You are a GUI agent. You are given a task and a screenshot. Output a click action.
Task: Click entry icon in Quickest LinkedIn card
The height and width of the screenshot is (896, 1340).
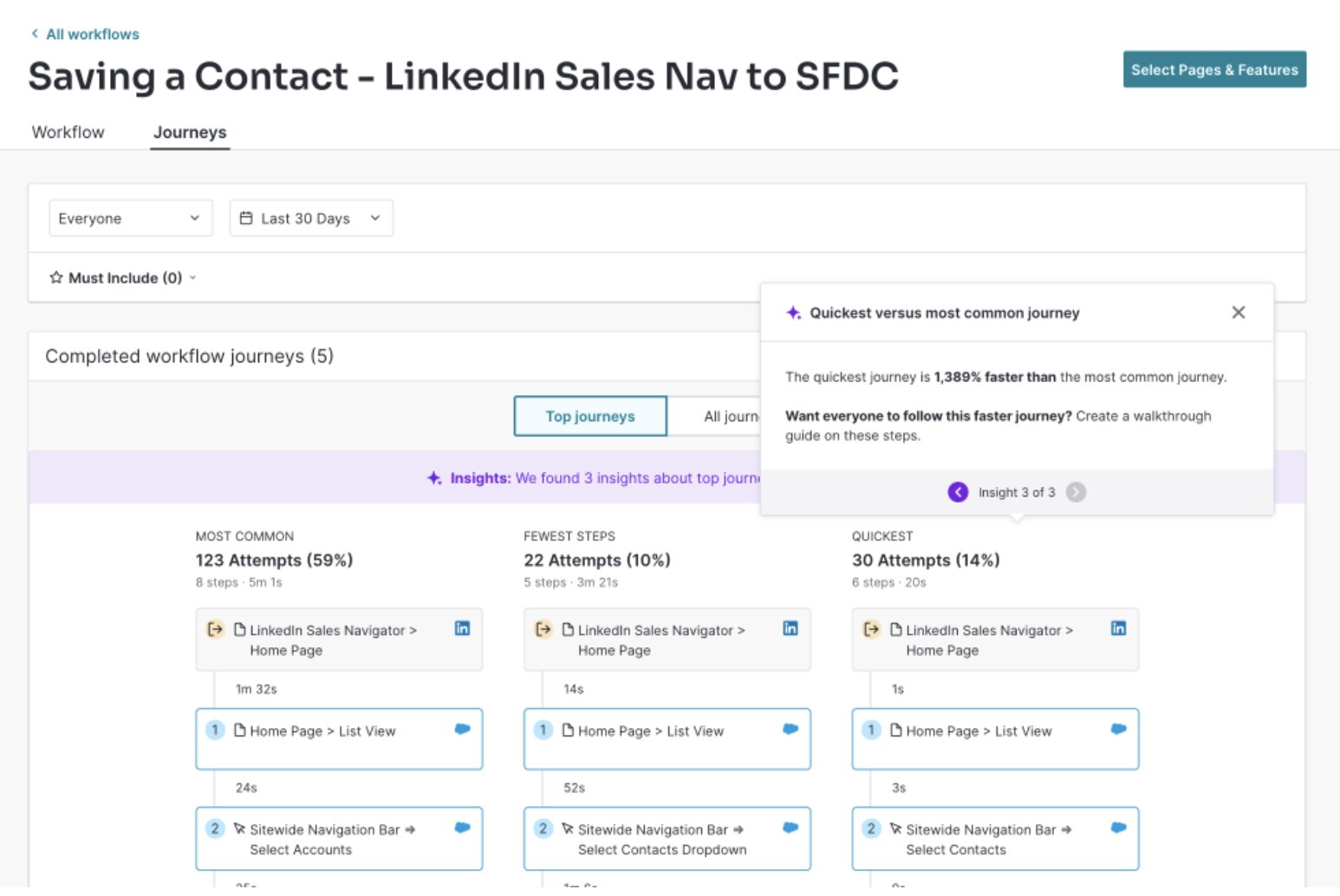pyautogui.click(x=871, y=629)
